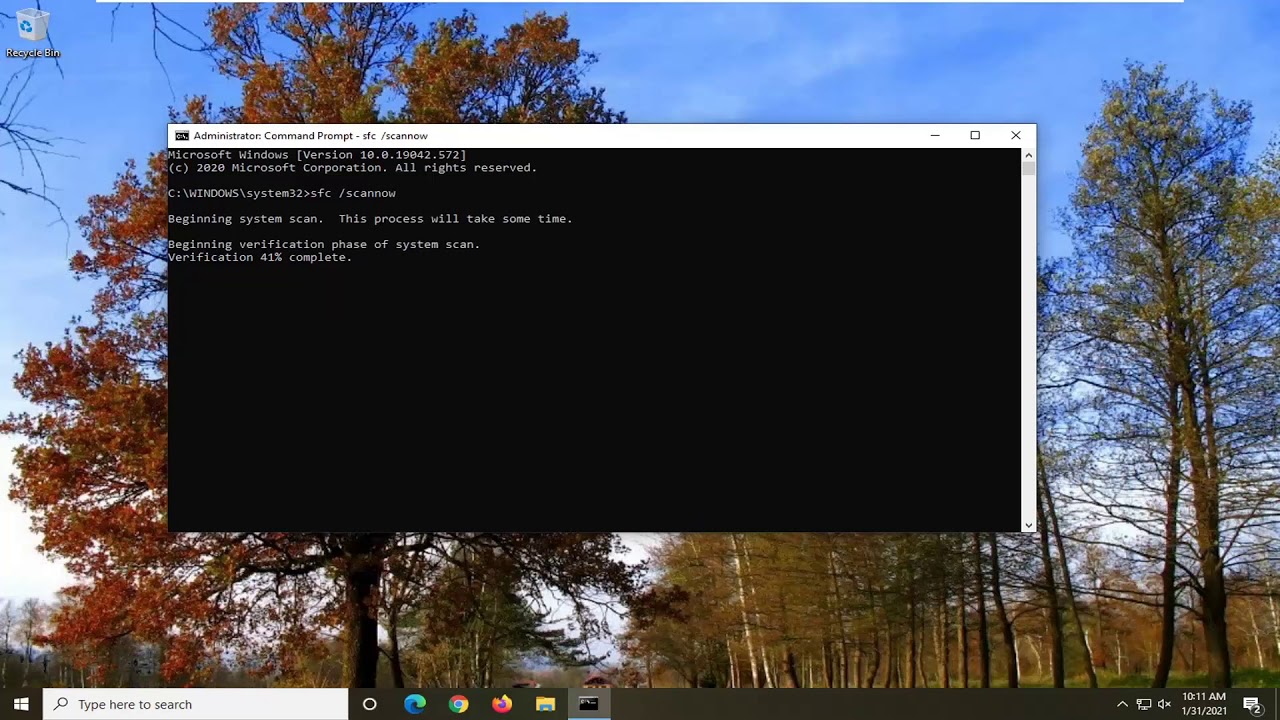Open the clock showing 10:11 AM
The image size is (1280, 720).
pos(1203,704)
